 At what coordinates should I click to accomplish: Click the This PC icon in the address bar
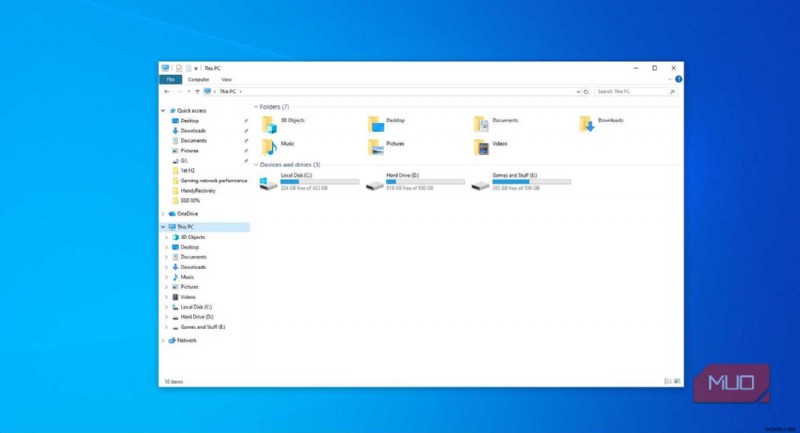coord(207,92)
